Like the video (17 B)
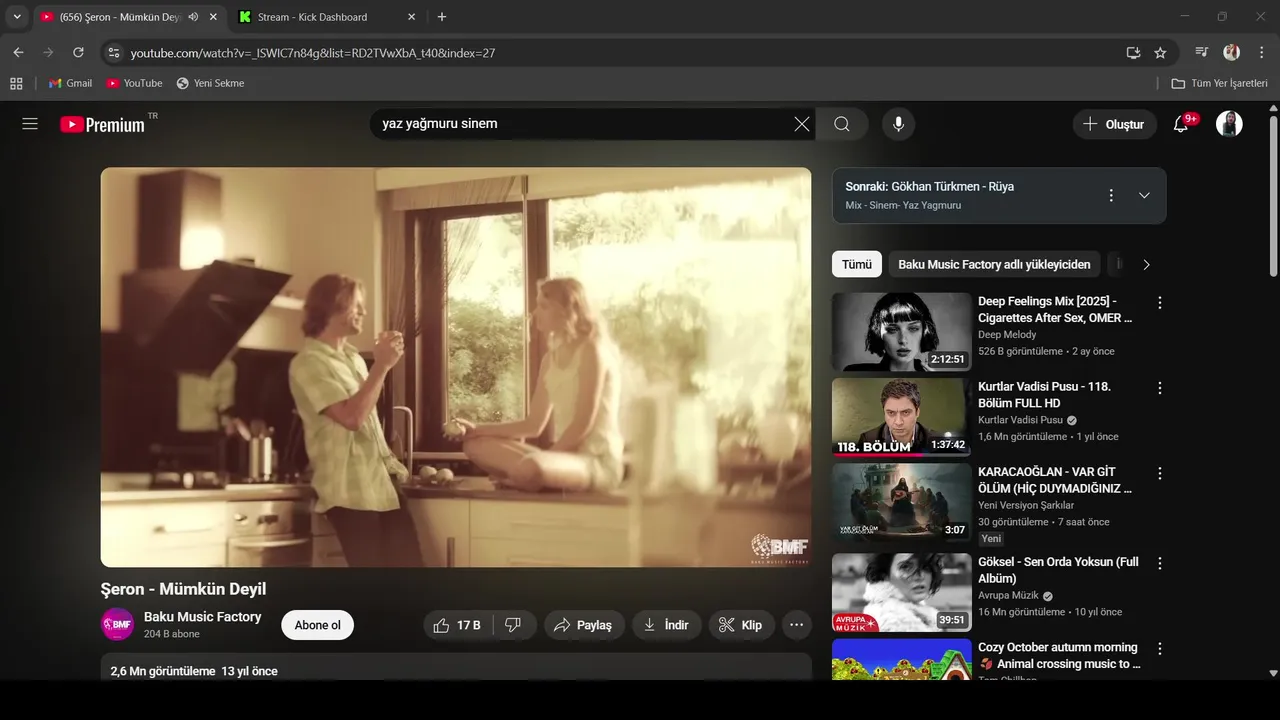 pos(458,625)
